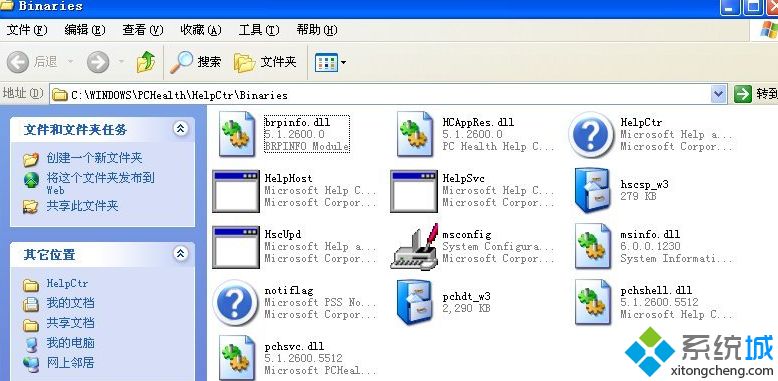Open 我的文档 link
The width and height of the screenshot is (778, 381).
click(x=70, y=303)
